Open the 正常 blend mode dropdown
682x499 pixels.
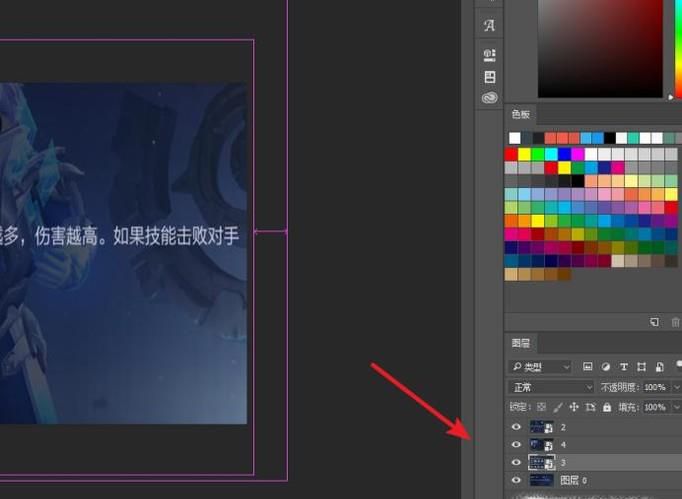551,387
